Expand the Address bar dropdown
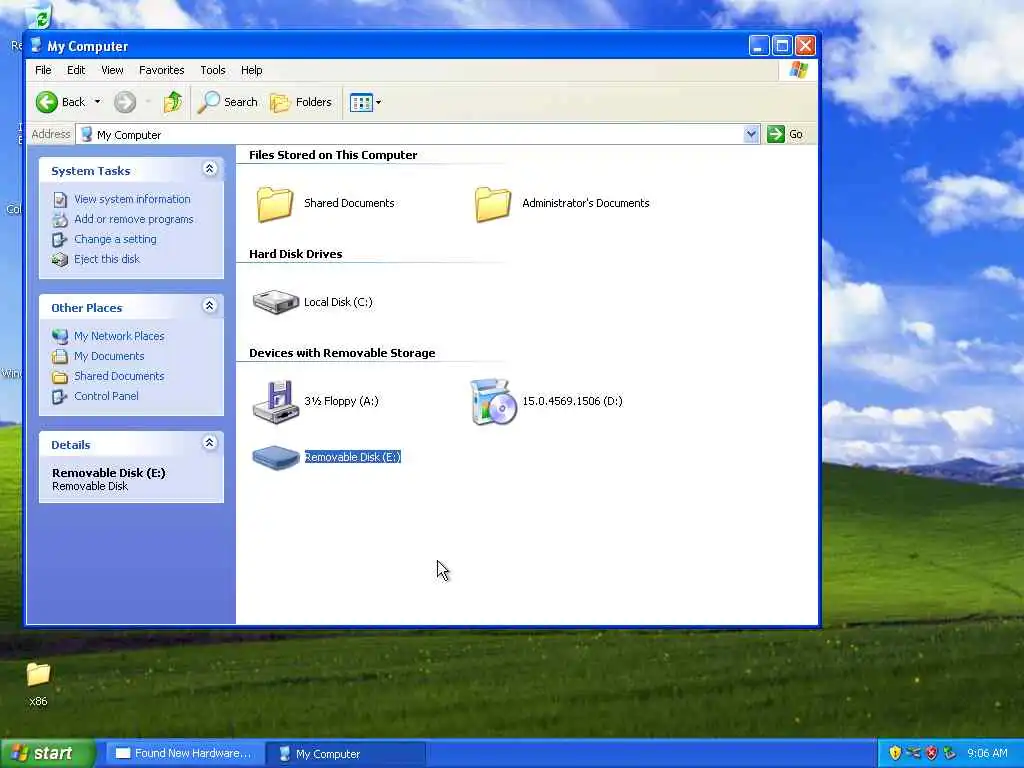Image resolution: width=1024 pixels, height=768 pixels. 751,134
